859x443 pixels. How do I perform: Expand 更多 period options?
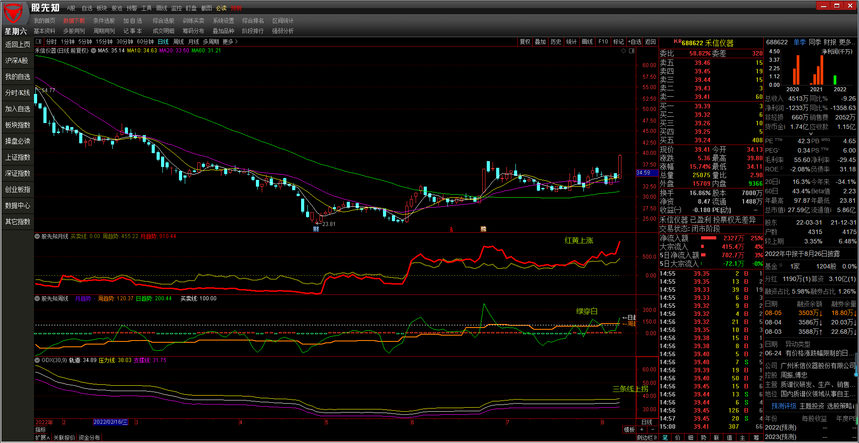[x=228, y=42]
